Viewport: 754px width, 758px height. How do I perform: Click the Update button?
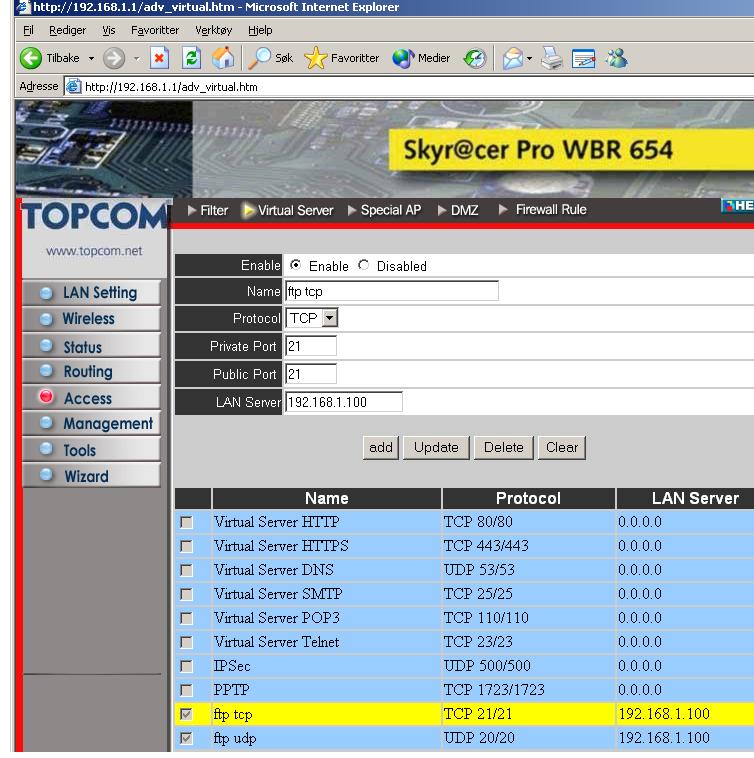(436, 448)
